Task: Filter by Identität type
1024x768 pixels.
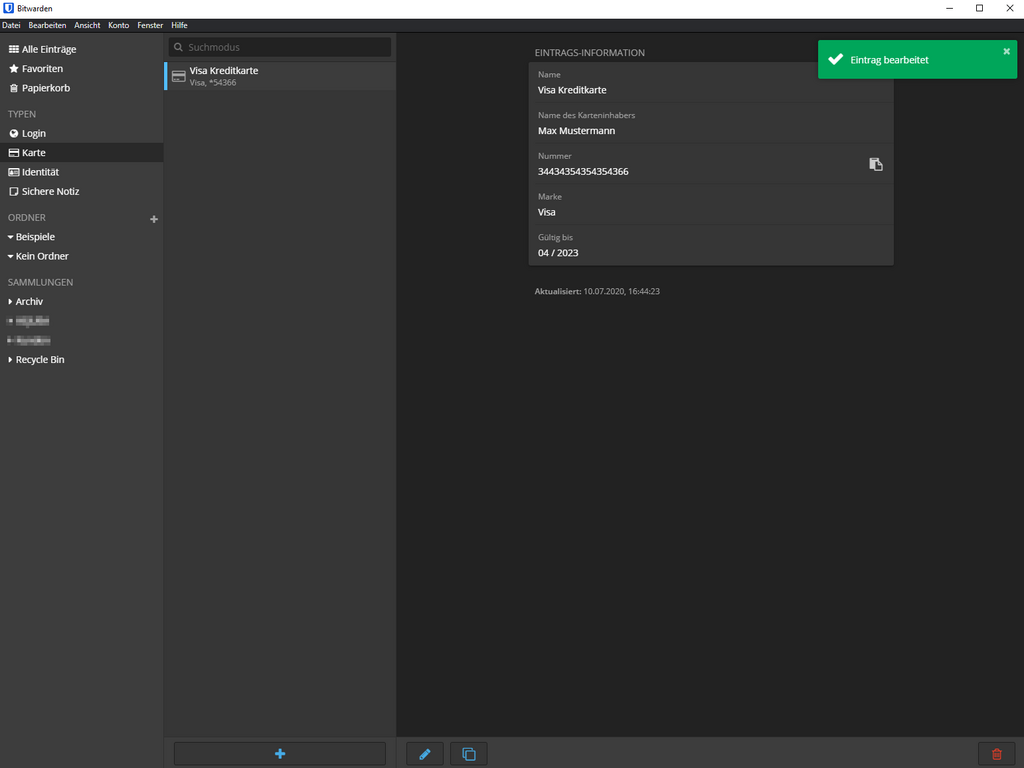Action: coord(34,172)
